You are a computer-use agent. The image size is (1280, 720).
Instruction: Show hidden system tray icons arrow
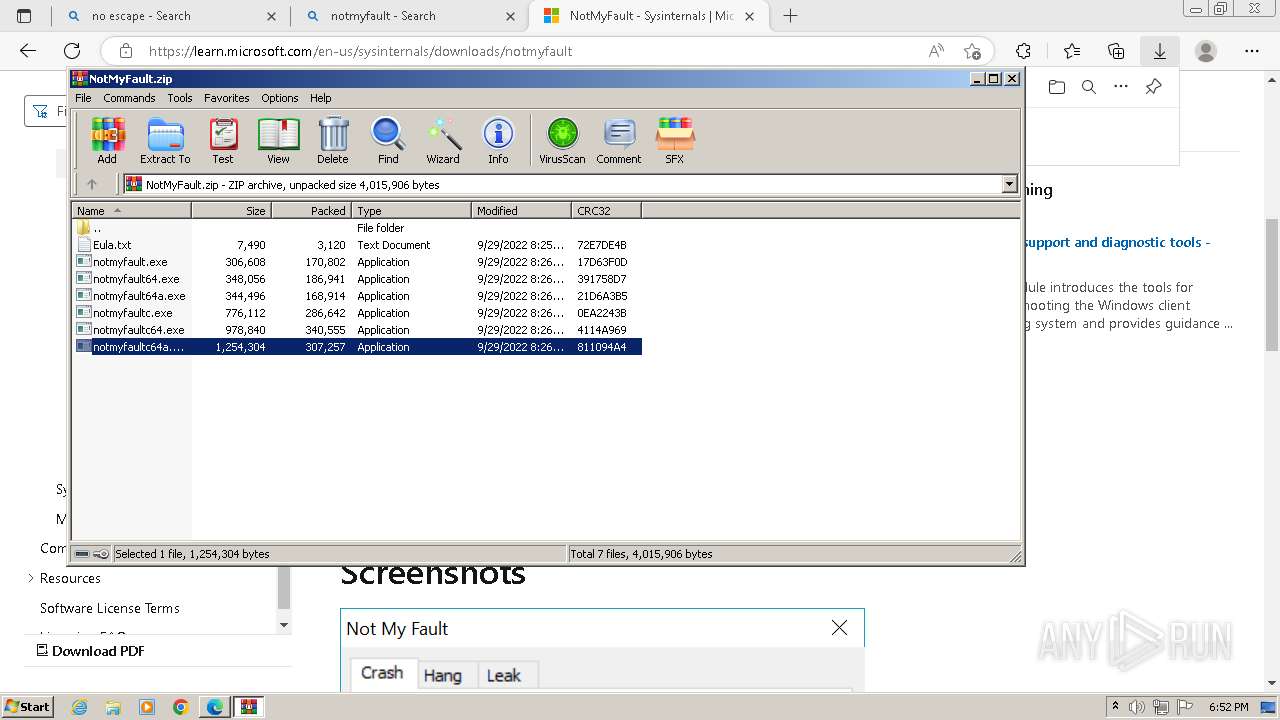(1116, 707)
